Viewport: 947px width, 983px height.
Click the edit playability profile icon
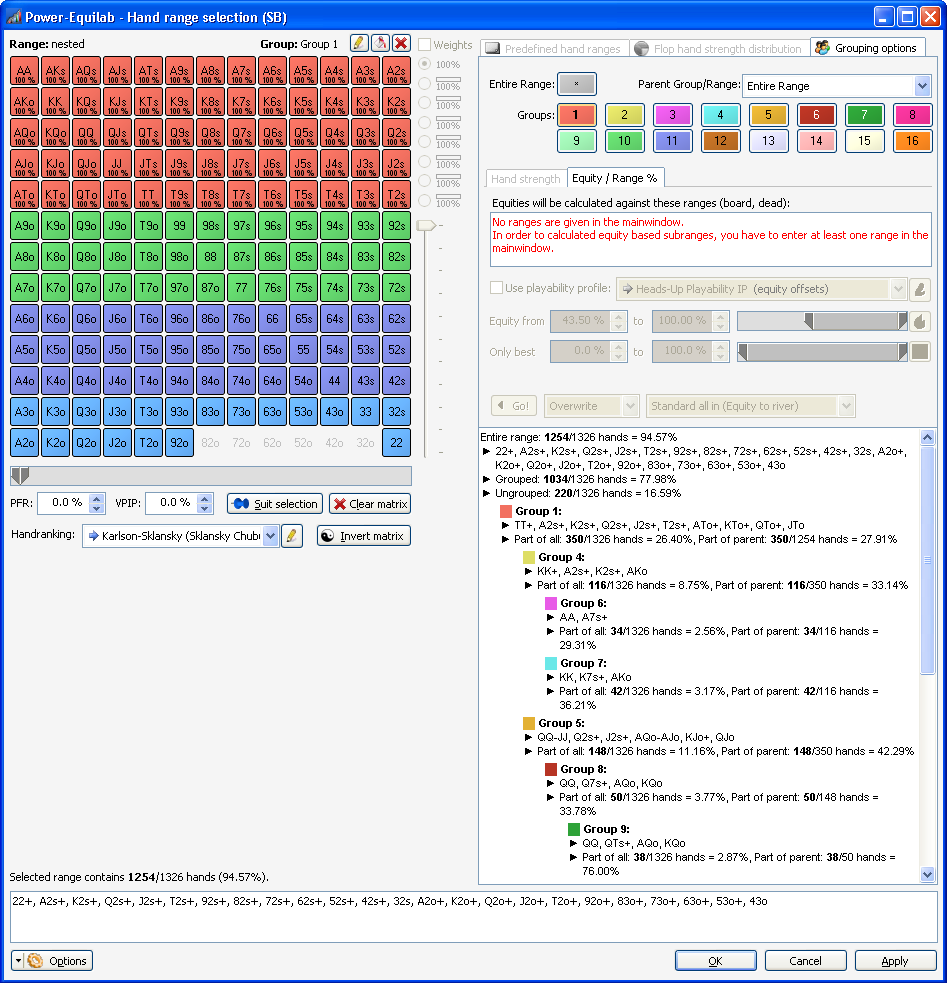click(x=919, y=289)
